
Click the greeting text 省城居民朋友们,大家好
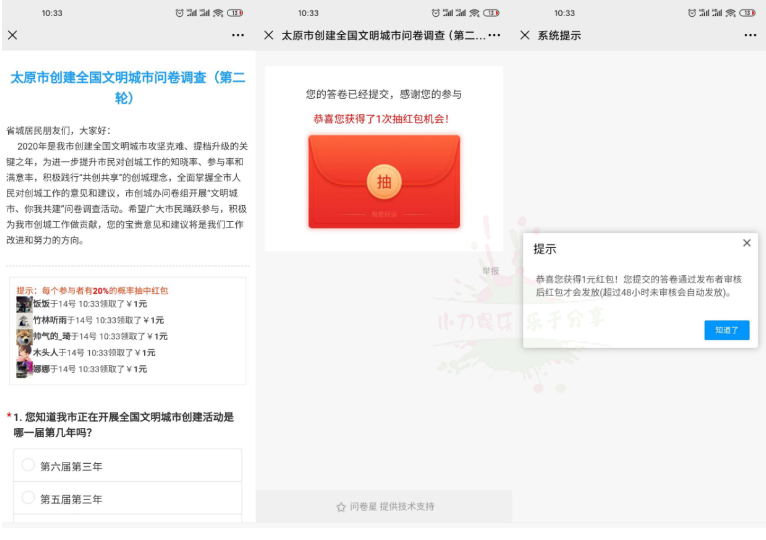pos(59,130)
